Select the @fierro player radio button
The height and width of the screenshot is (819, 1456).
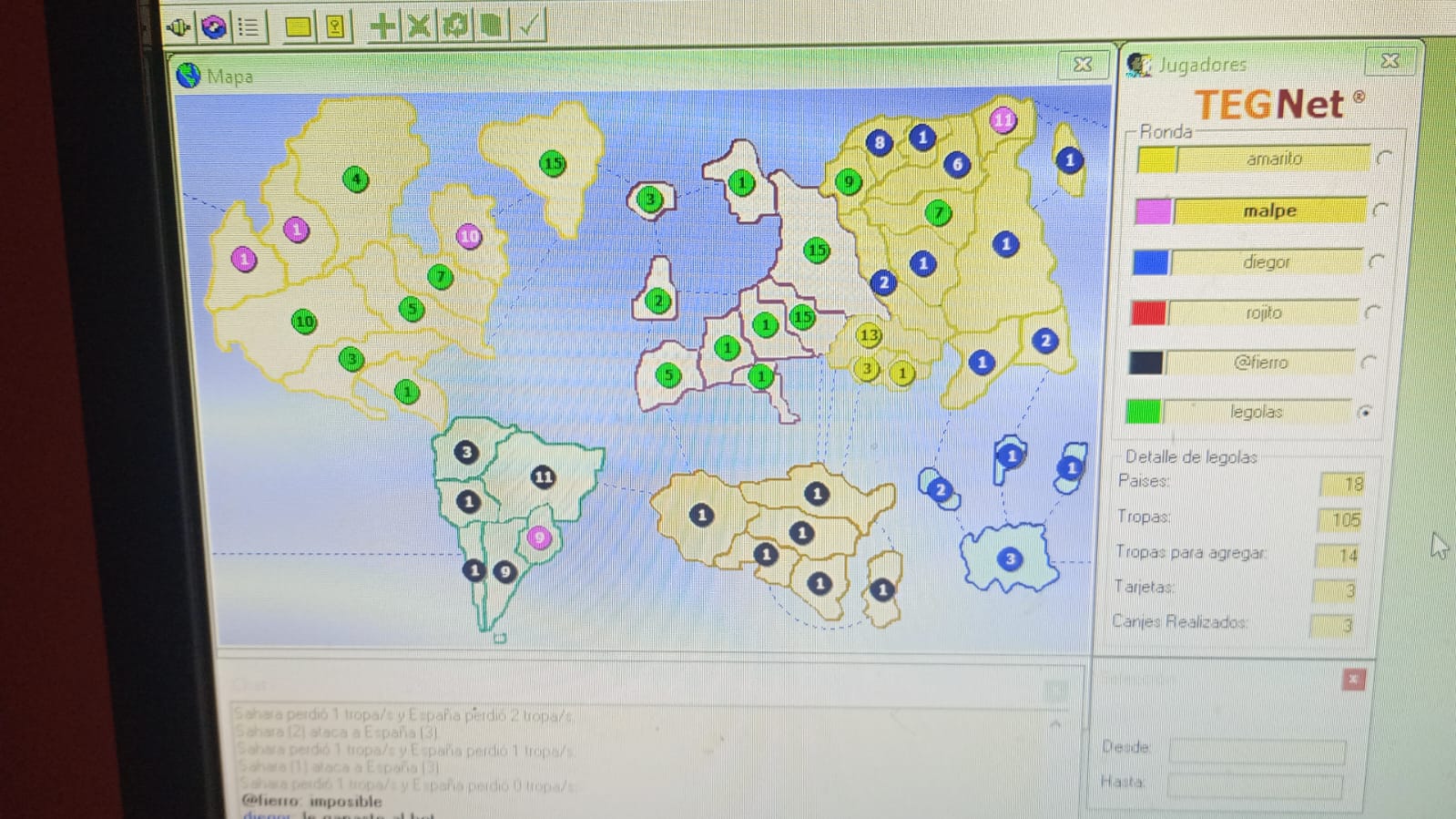pyautogui.click(x=1368, y=363)
